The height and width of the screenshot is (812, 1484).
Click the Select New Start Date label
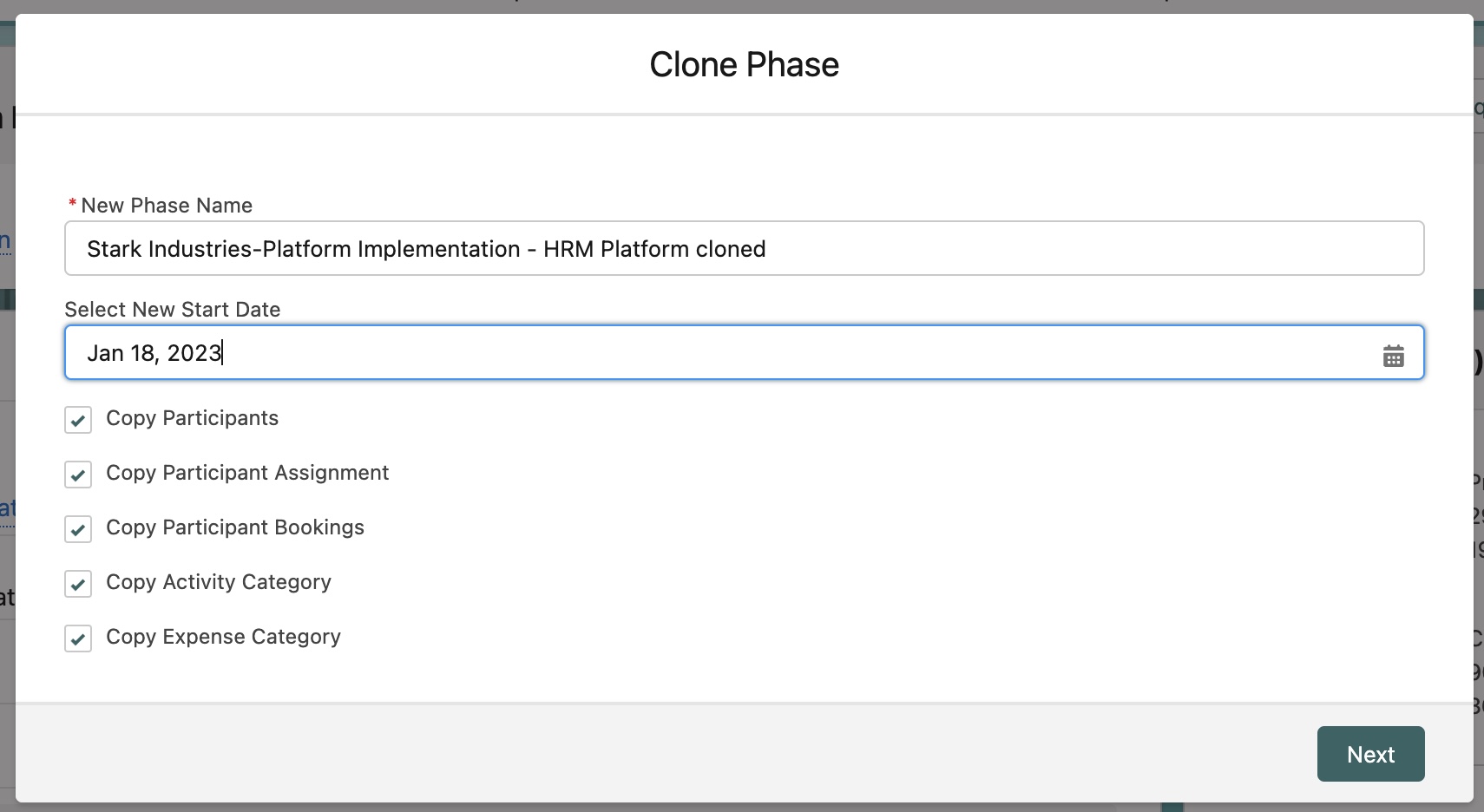click(x=172, y=309)
